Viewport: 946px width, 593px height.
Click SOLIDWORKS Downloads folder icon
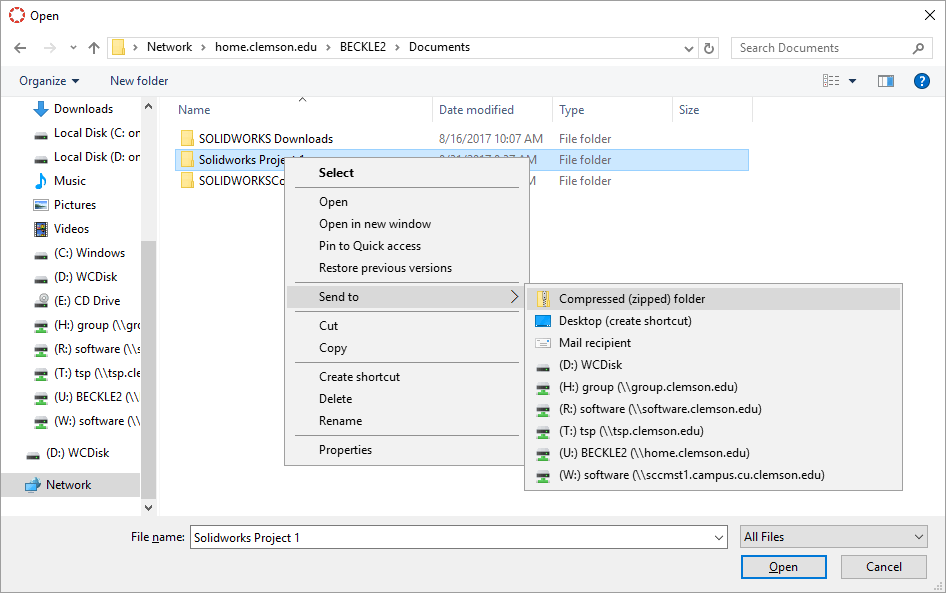[188, 138]
